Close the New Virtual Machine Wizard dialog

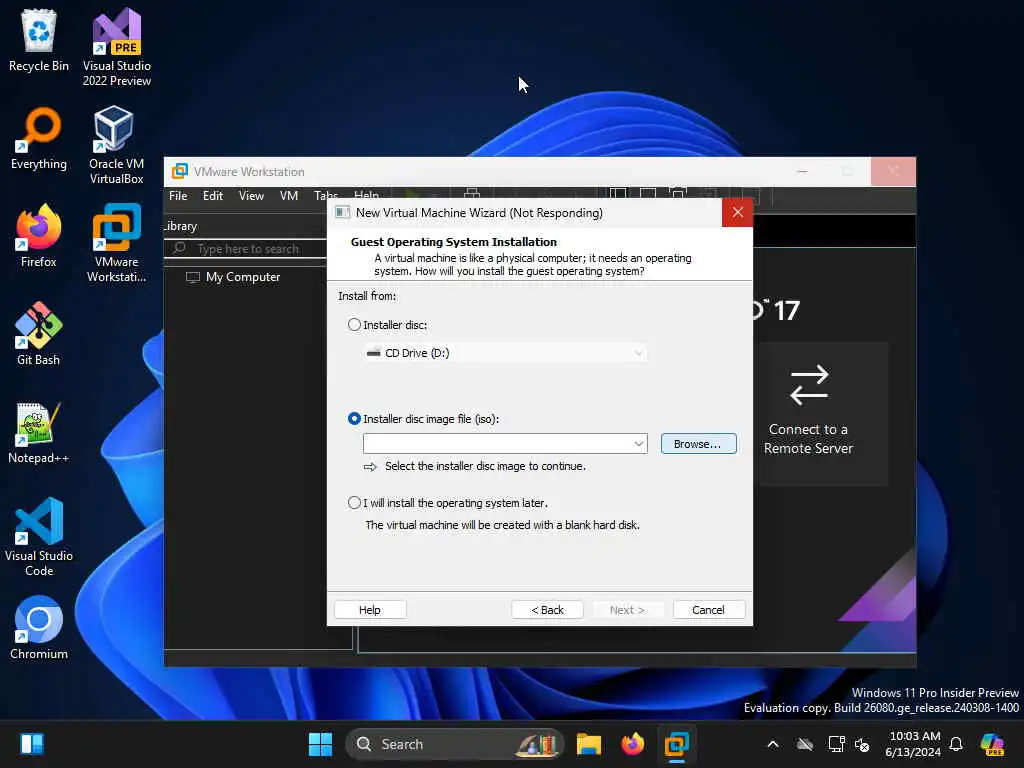pos(737,212)
